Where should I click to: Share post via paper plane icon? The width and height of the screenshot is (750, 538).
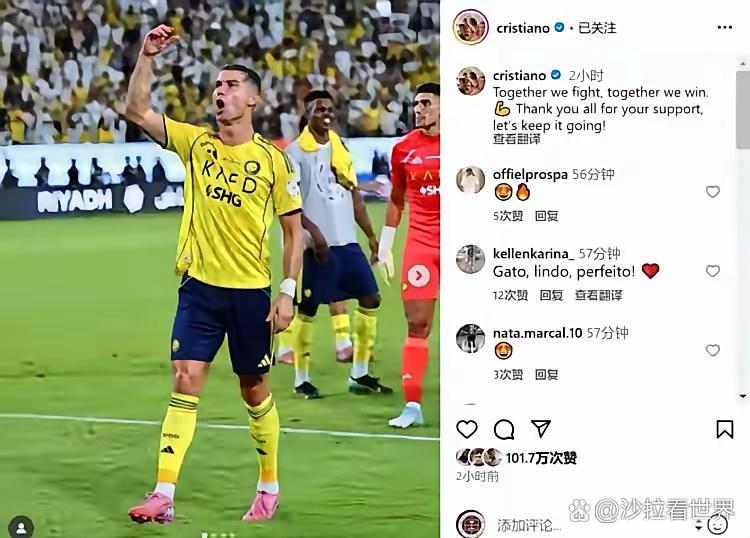[541, 429]
